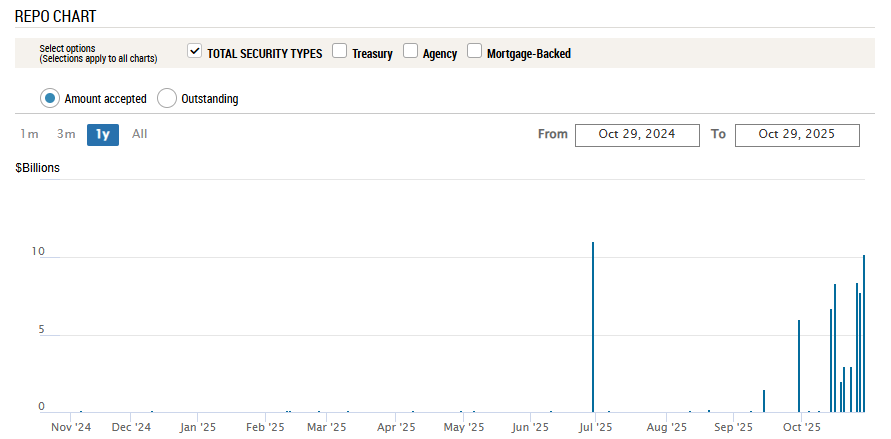
Task: Check the Mortgage-Backed option
Action: point(474,52)
